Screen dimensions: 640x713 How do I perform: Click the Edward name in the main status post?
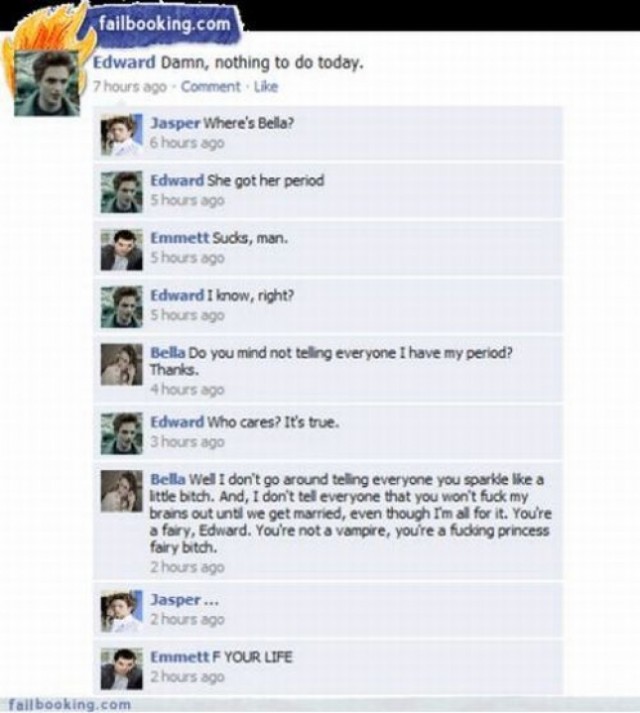(x=124, y=62)
